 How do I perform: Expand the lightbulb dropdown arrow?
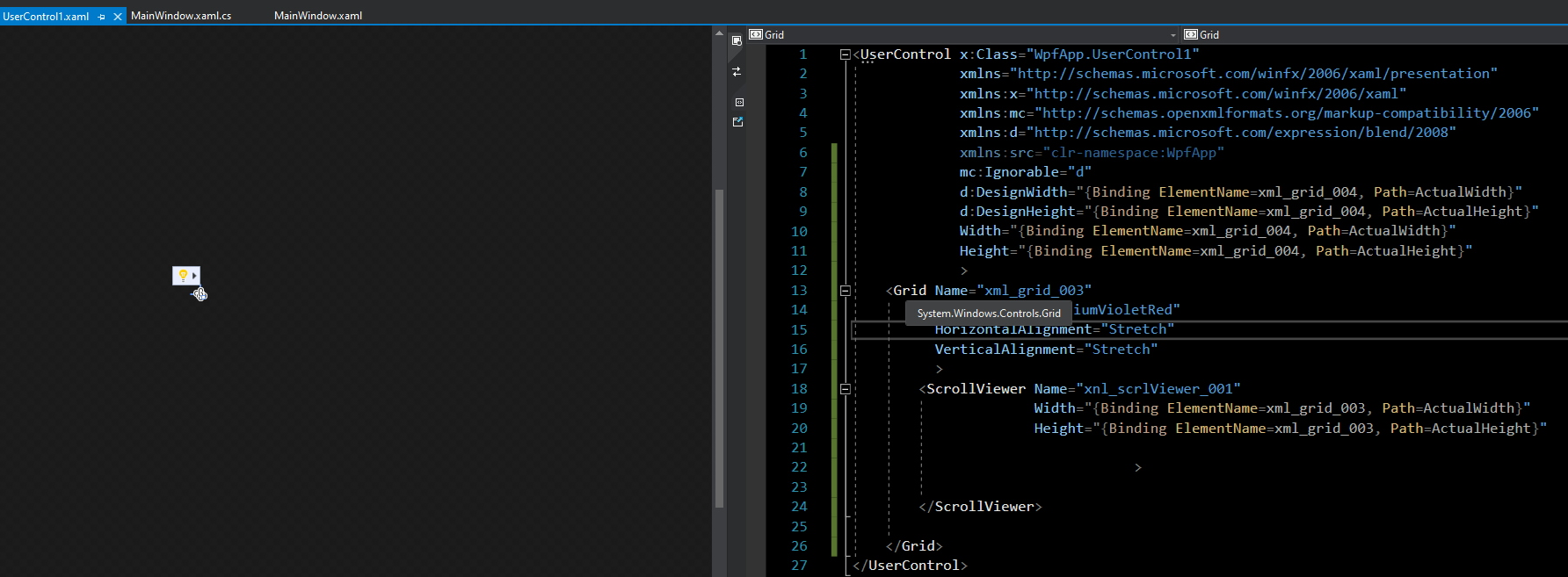pyautogui.click(x=195, y=276)
